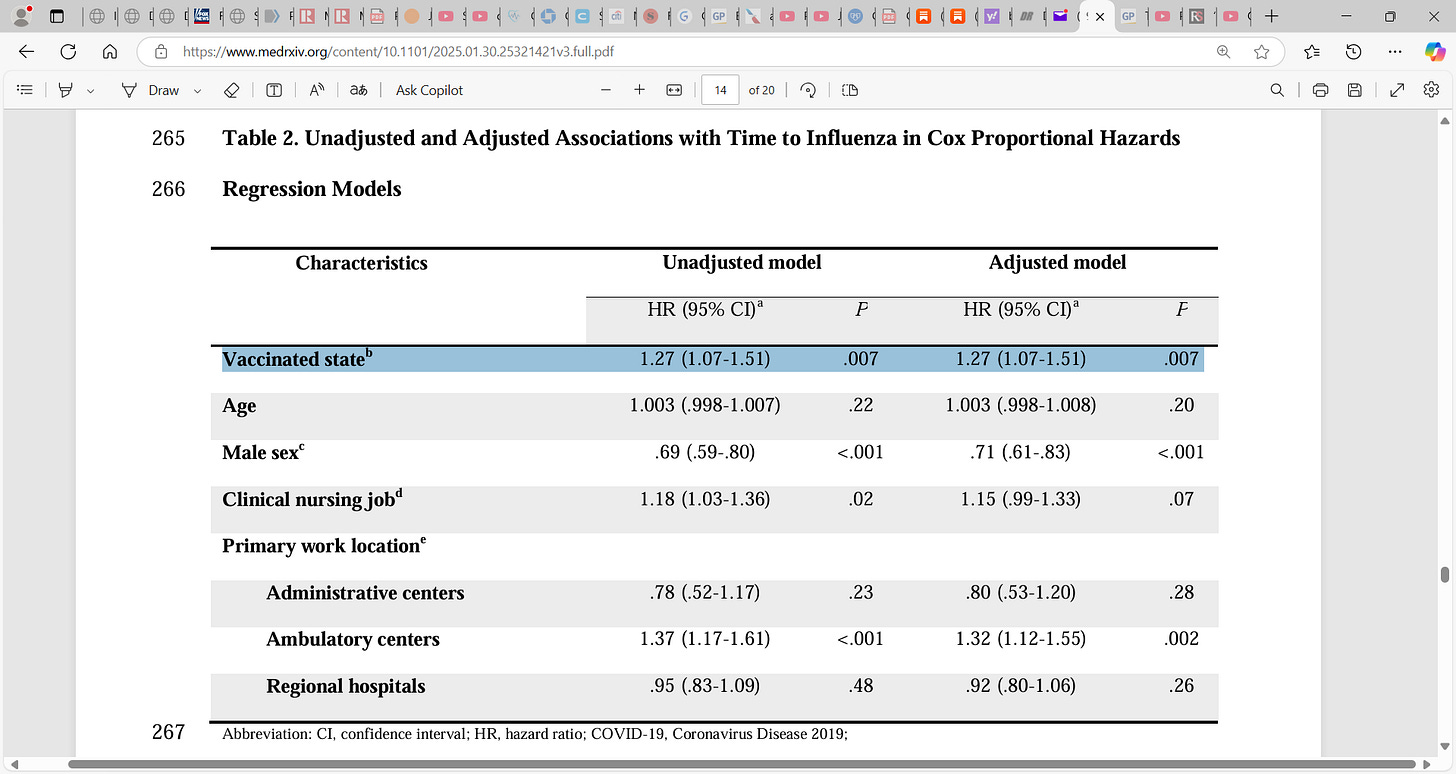
Task: Go to the browser home page
Action: pos(110,52)
